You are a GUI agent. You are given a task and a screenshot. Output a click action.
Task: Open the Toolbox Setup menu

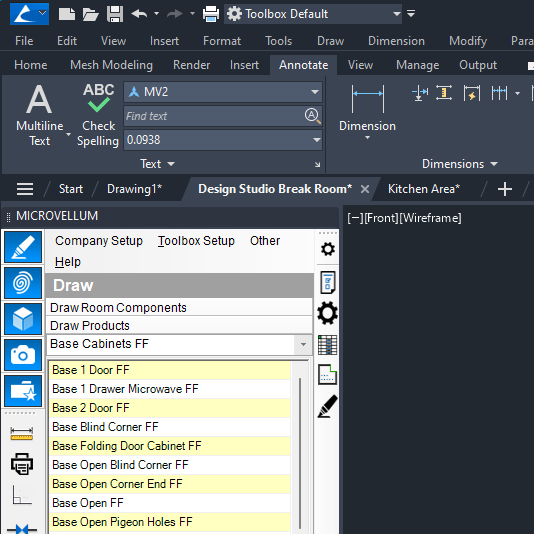(196, 241)
